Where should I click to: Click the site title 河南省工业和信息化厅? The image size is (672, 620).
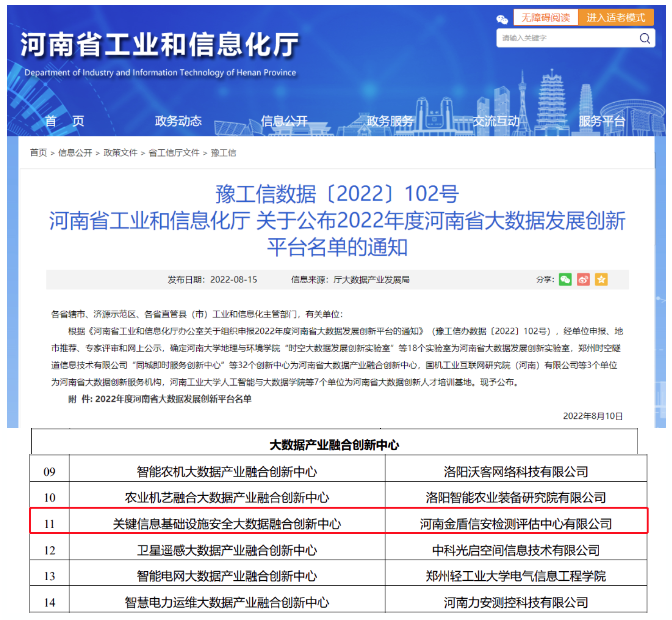pyautogui.click(x=159, y=44)
